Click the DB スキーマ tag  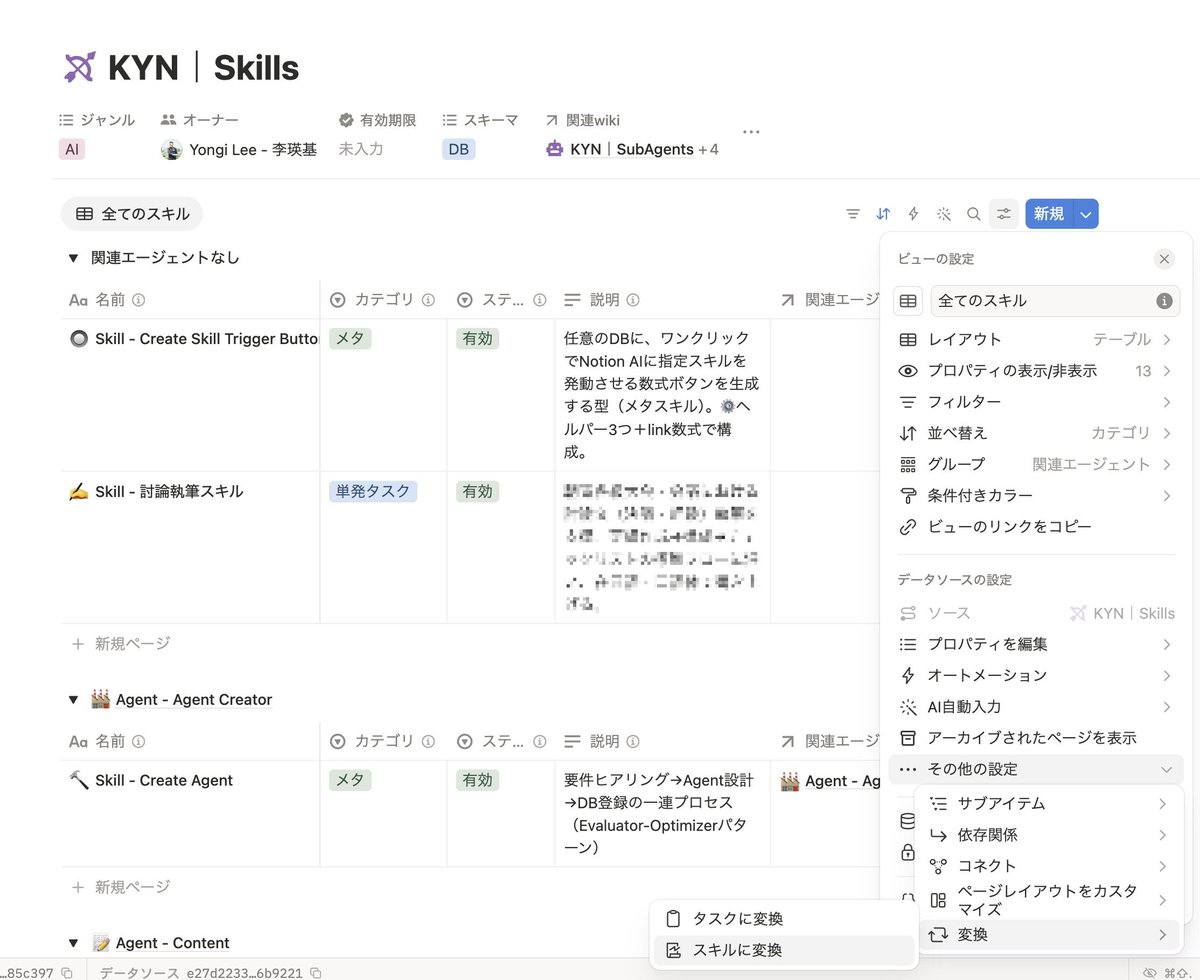coord(459,149)
